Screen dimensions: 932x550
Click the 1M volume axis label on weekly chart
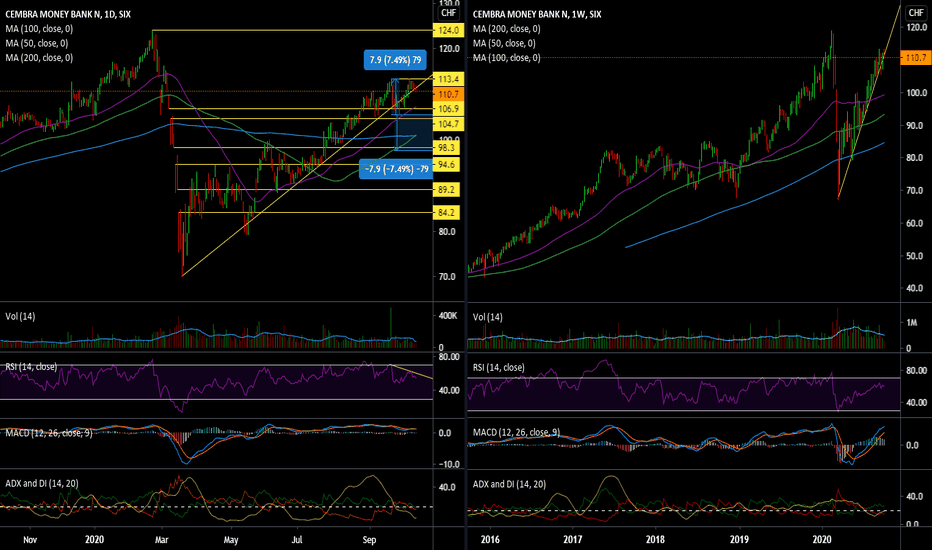(x=912, y=322)
